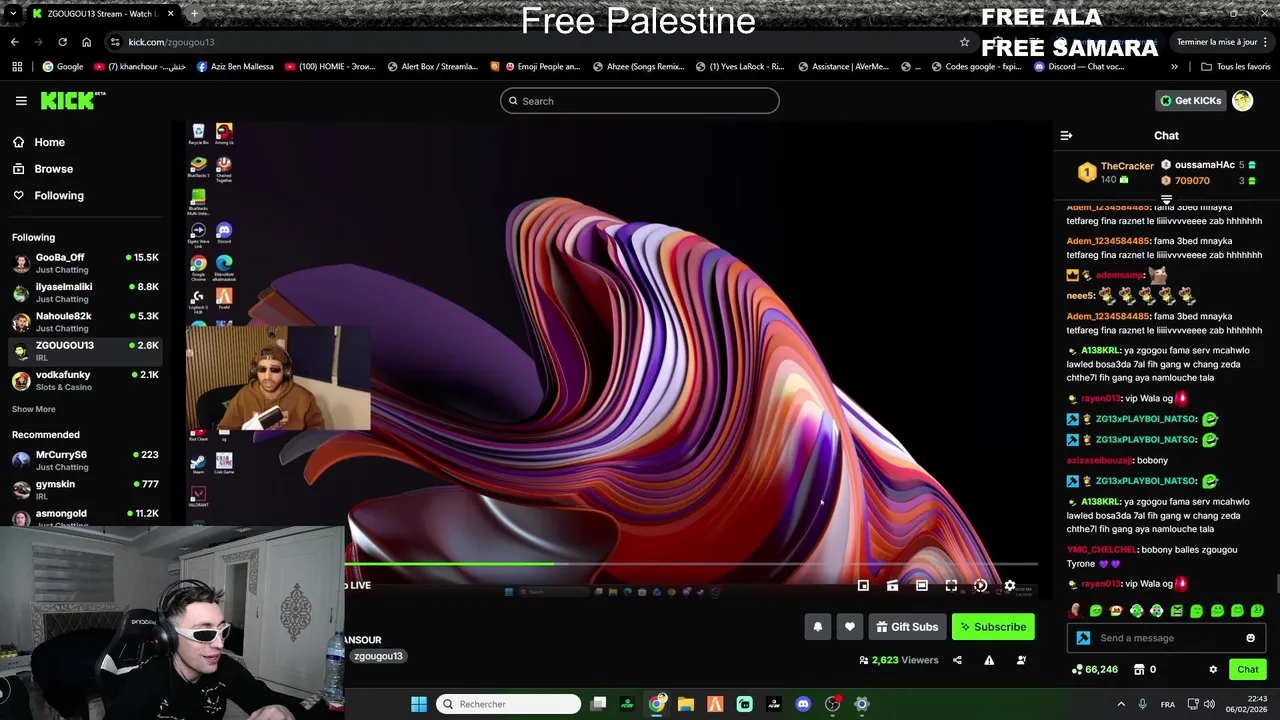
Task: Toggle the microphone icon in system tray
Action: pos(1142,704)
